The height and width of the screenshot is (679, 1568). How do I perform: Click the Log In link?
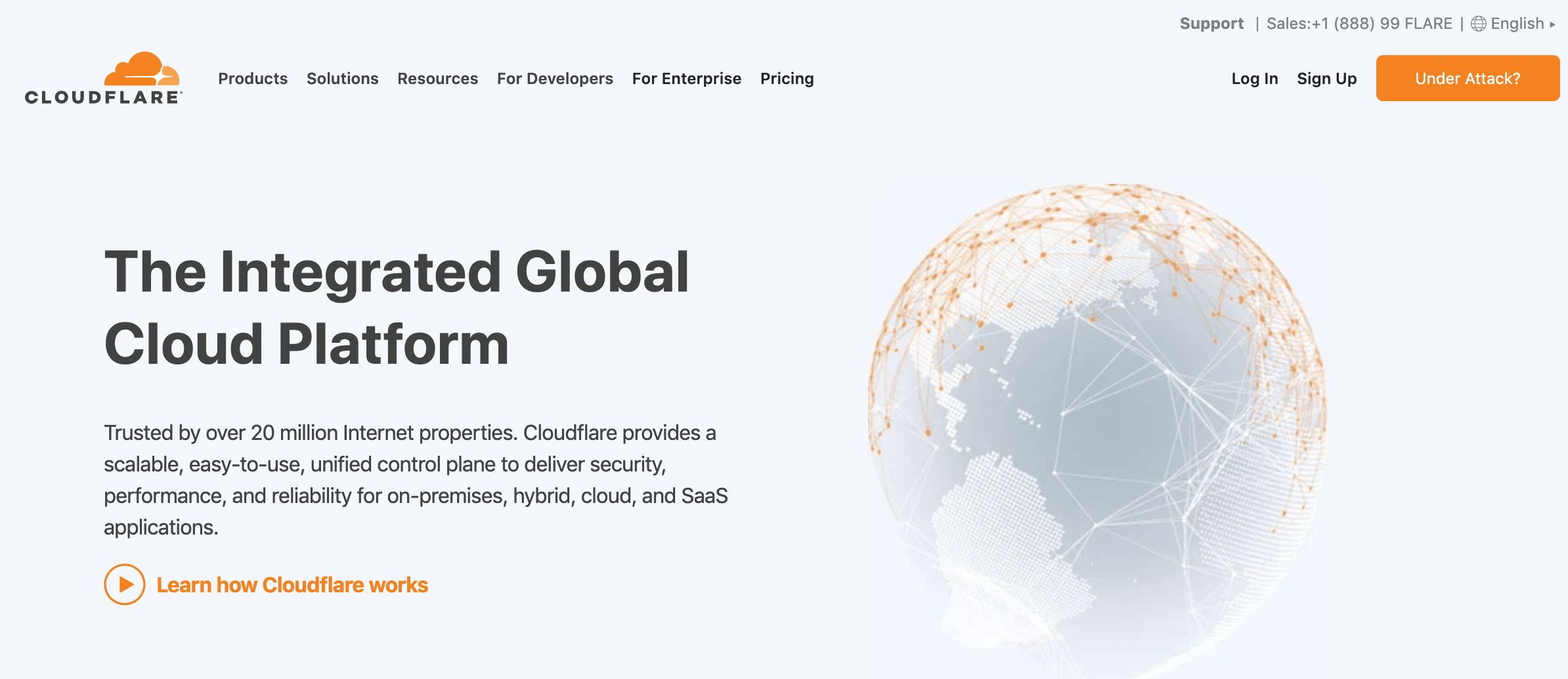[1255, 79]
